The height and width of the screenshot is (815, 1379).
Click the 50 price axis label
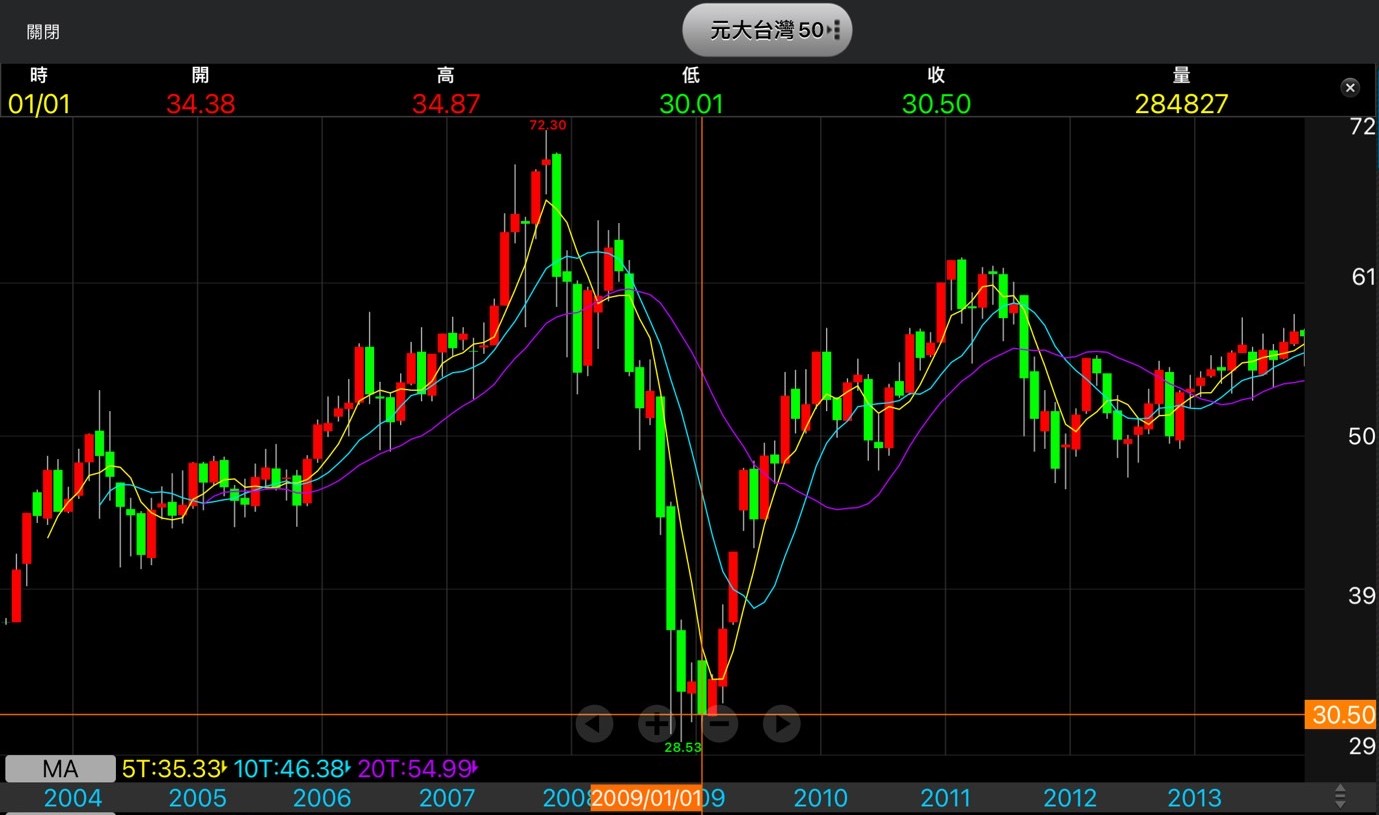coord(1363,437)
